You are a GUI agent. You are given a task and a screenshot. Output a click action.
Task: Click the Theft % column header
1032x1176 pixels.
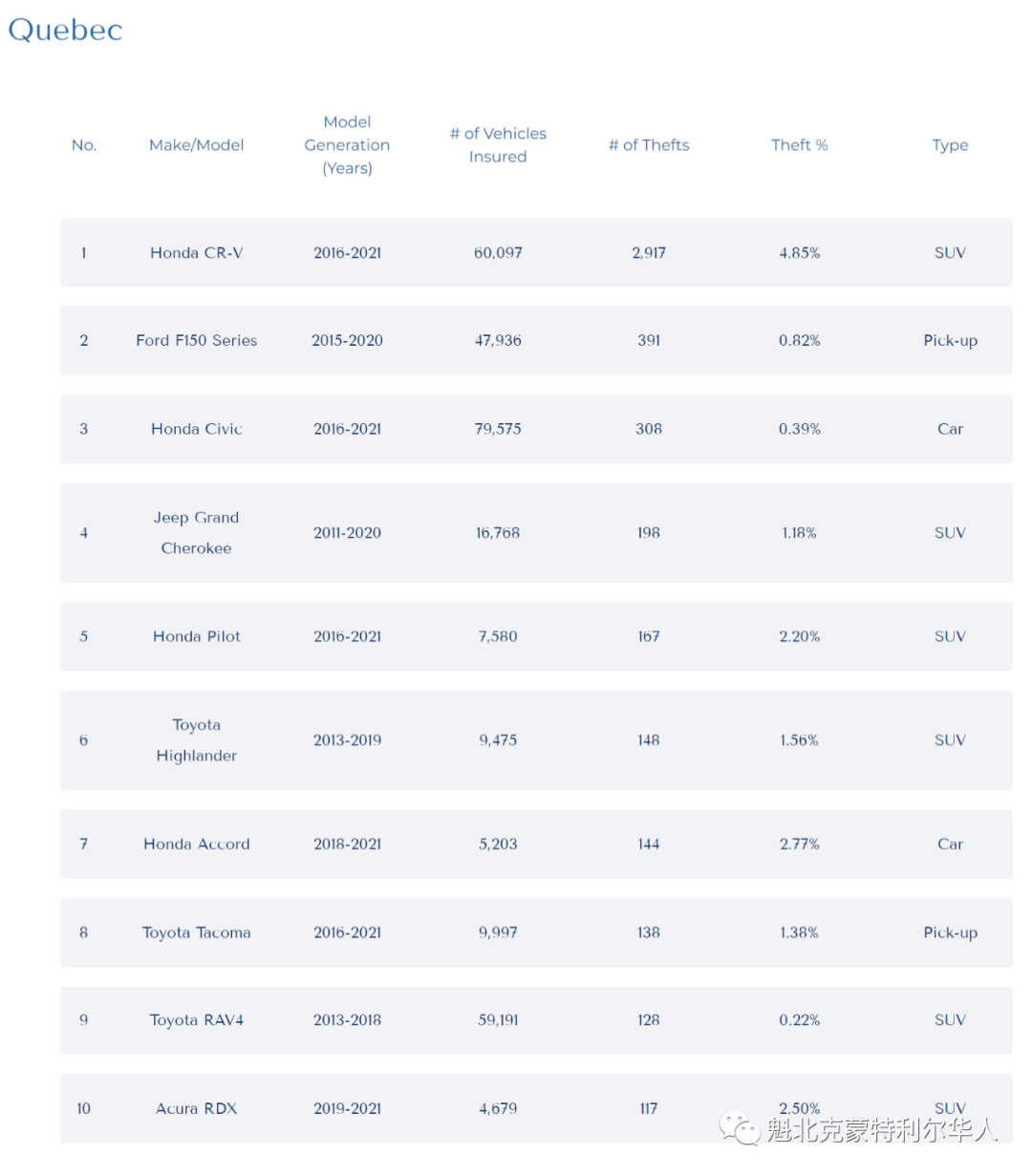point(800,145)
